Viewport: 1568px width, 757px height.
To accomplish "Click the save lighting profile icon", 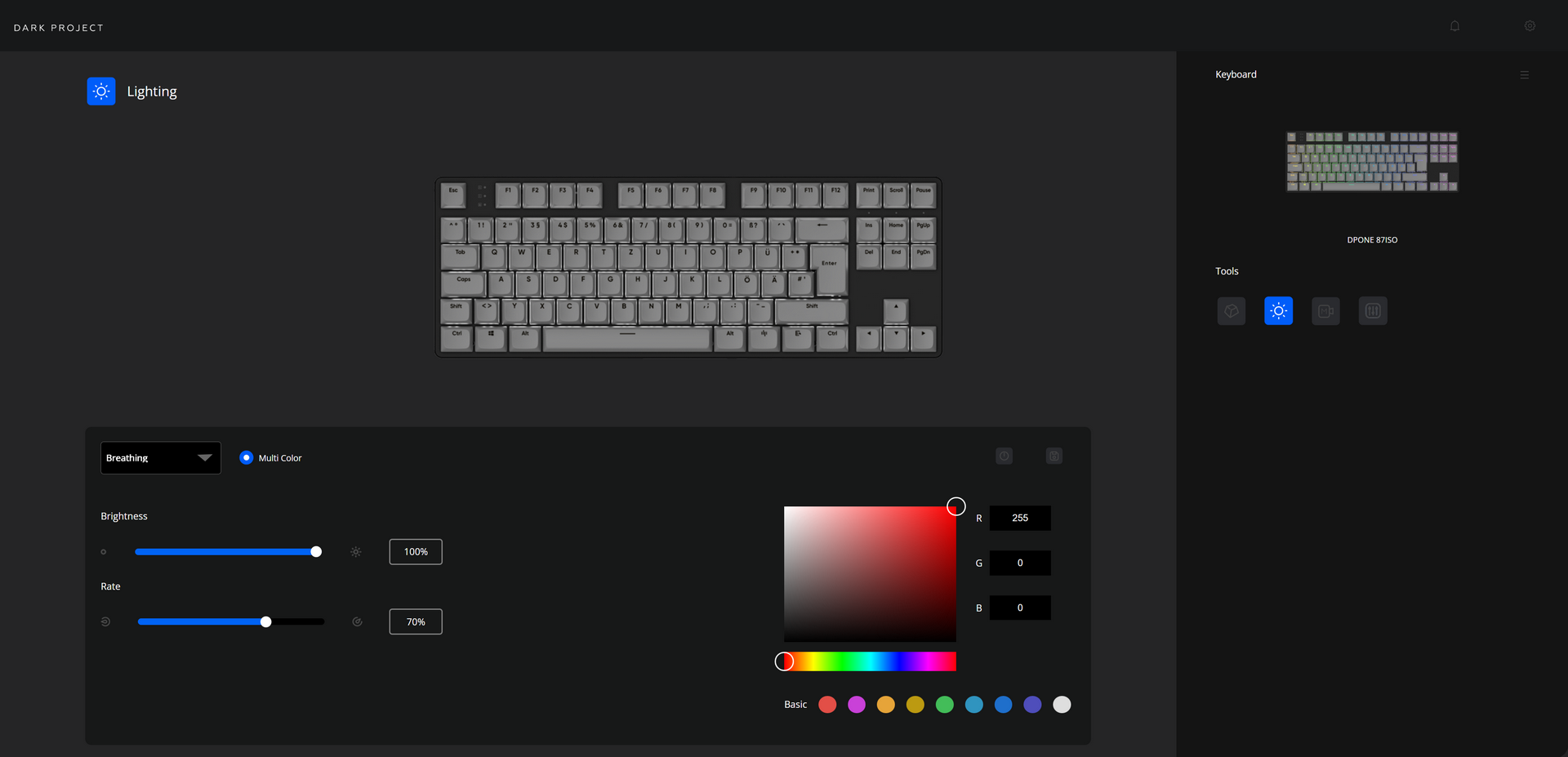I will point(1054,456).
